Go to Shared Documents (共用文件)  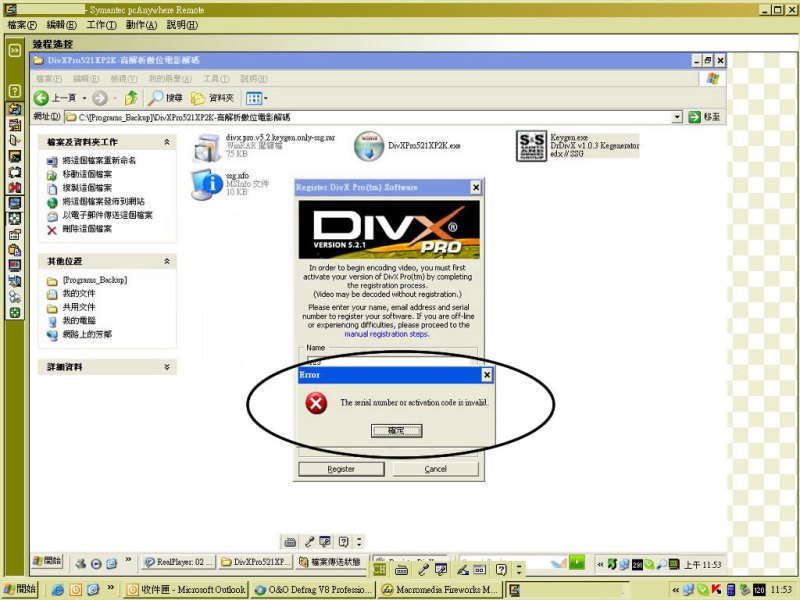79,308
